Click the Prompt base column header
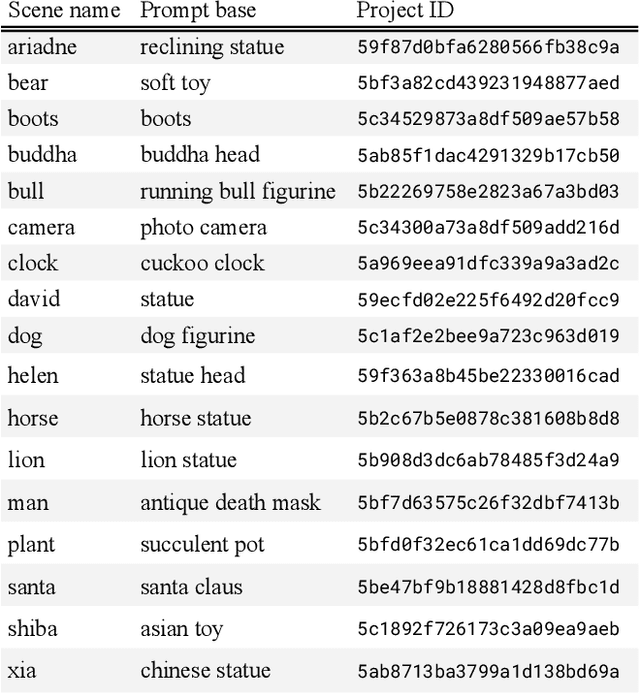 (x=198, y=11)
